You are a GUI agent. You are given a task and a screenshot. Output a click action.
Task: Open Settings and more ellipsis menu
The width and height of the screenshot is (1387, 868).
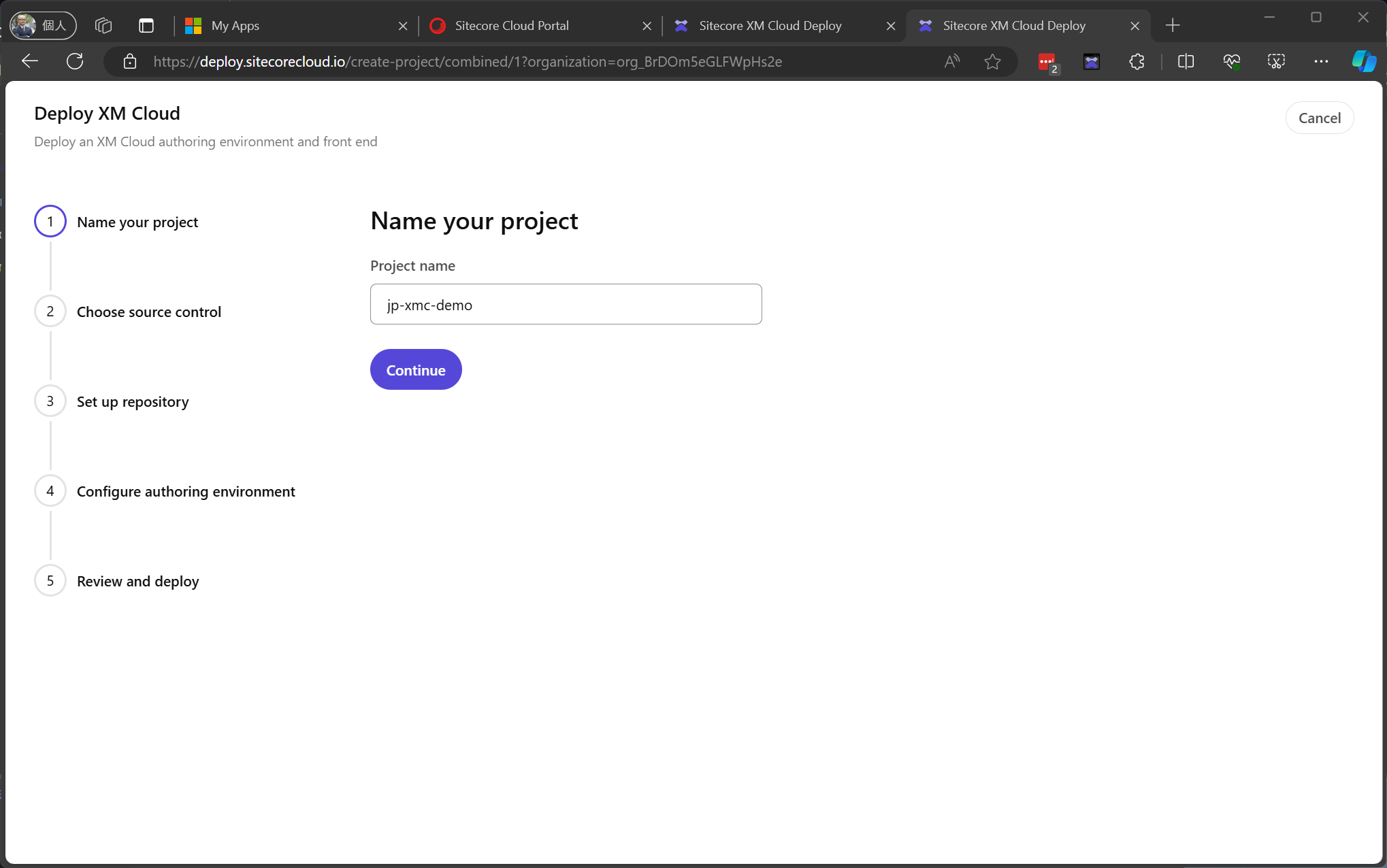(1321, 62)
